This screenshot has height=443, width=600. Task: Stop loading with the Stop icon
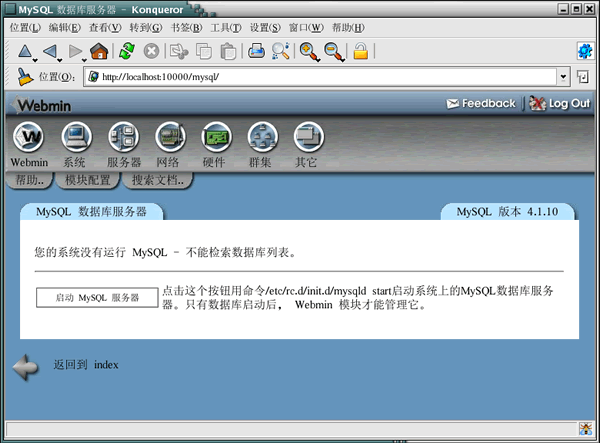pyautogui.click(x=151, y=51)
